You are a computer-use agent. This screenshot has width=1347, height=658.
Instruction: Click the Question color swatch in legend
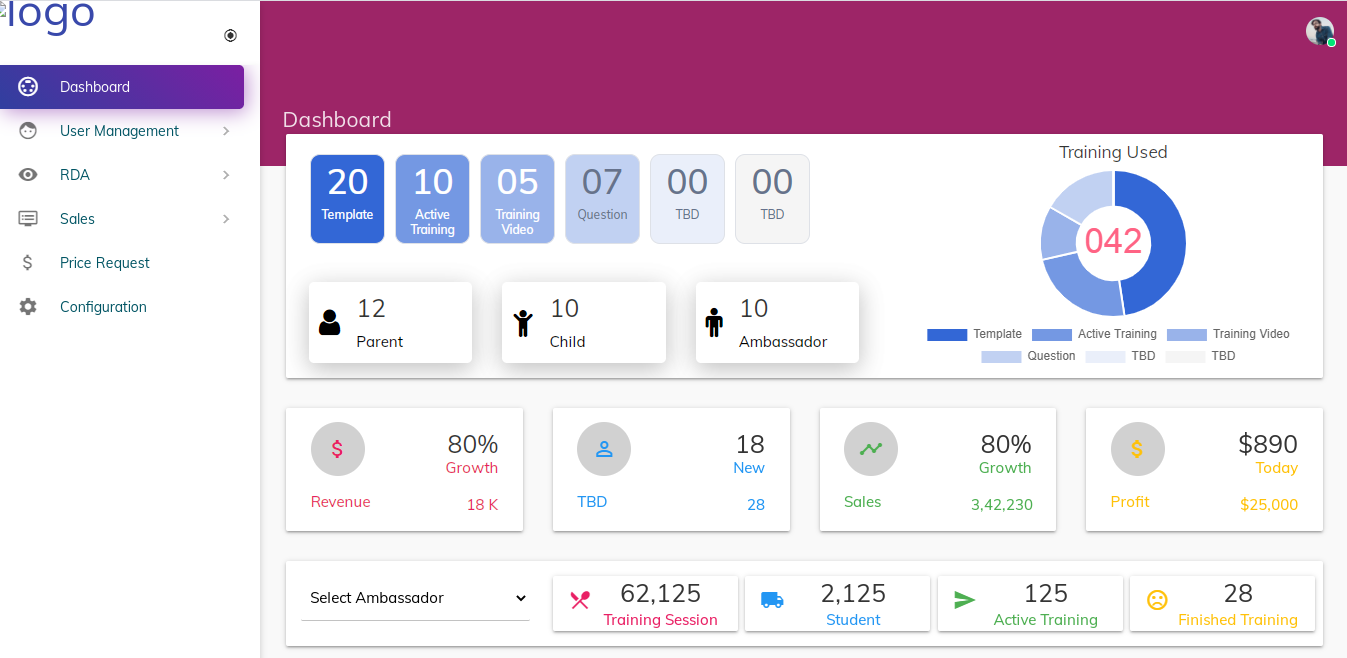pos(1000,356)
